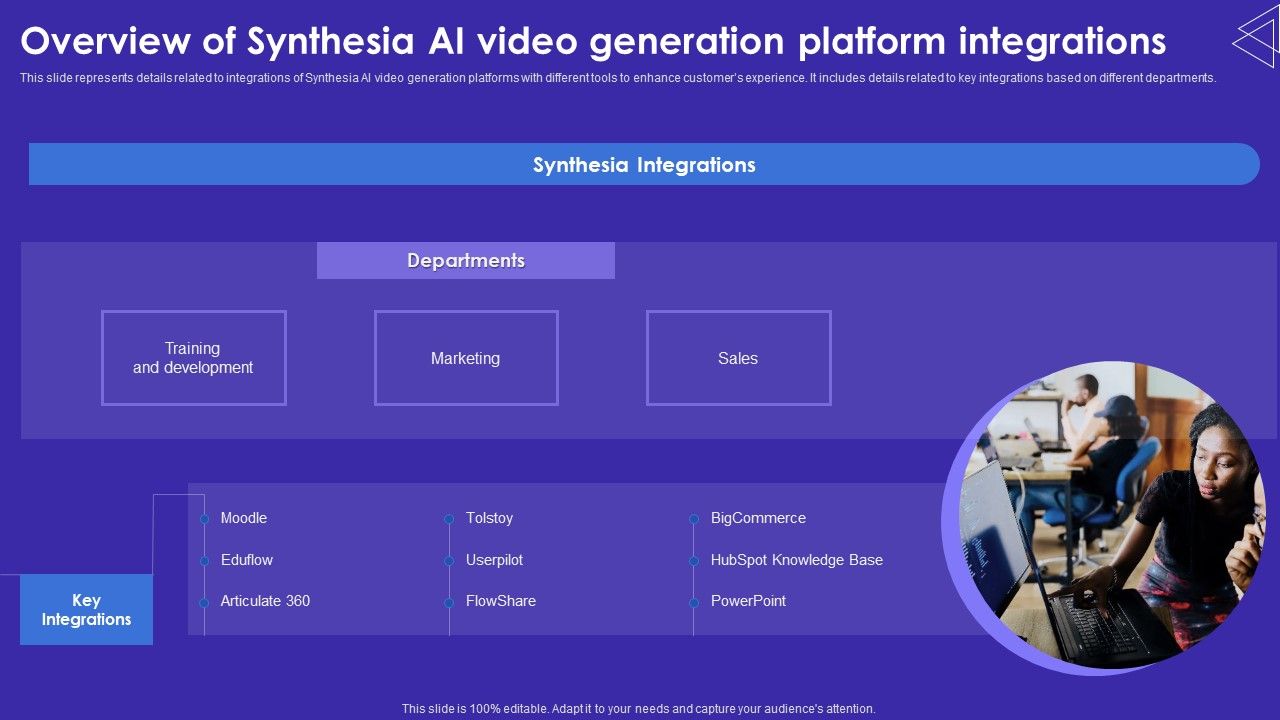Select the HubSpot Knowledge Base entry
The height and width of the screenshot is (720, 1280).
797,560
